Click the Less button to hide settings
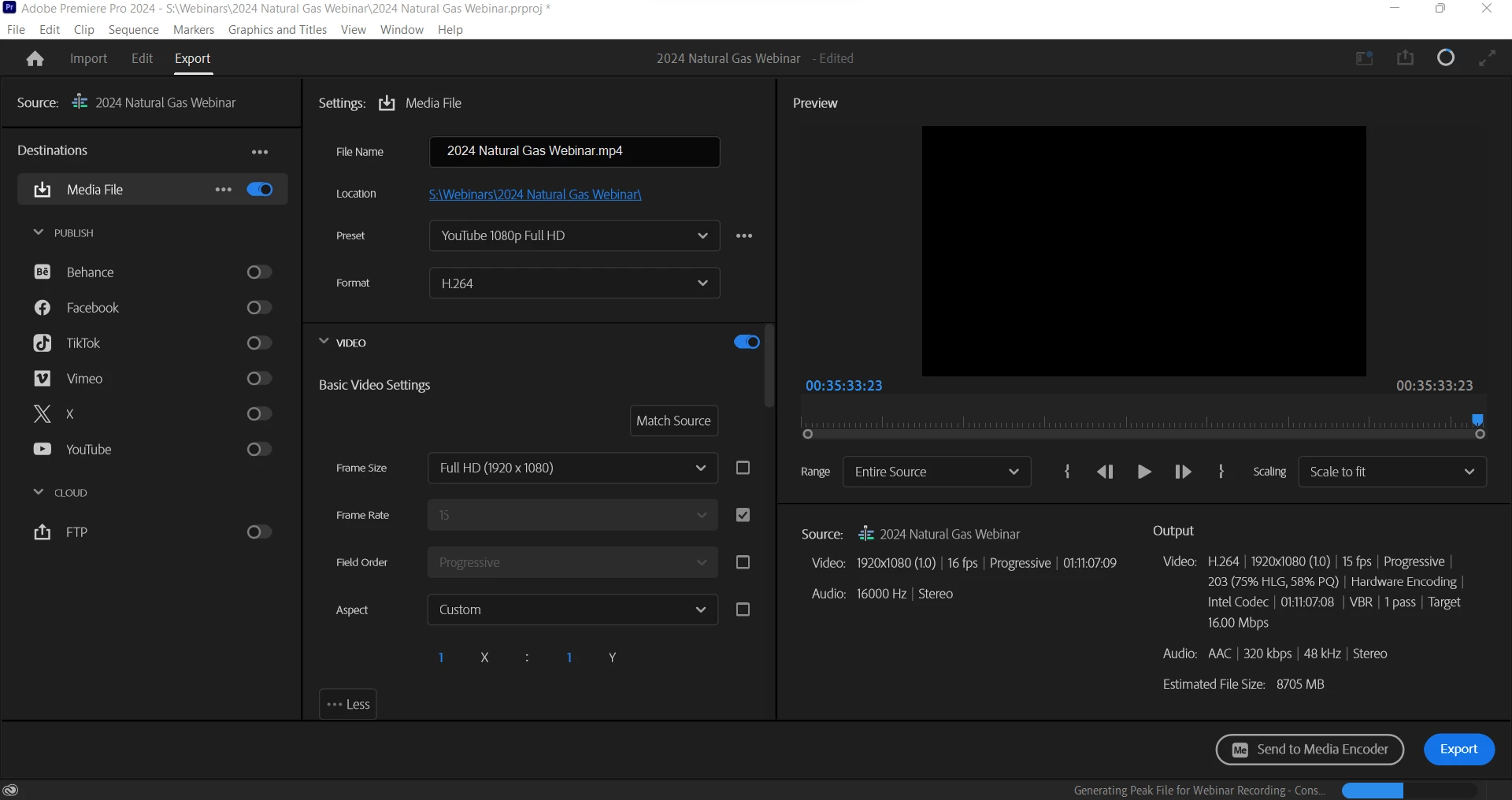The width and height of the screenshot is (1512, 800). click(348, 704)
